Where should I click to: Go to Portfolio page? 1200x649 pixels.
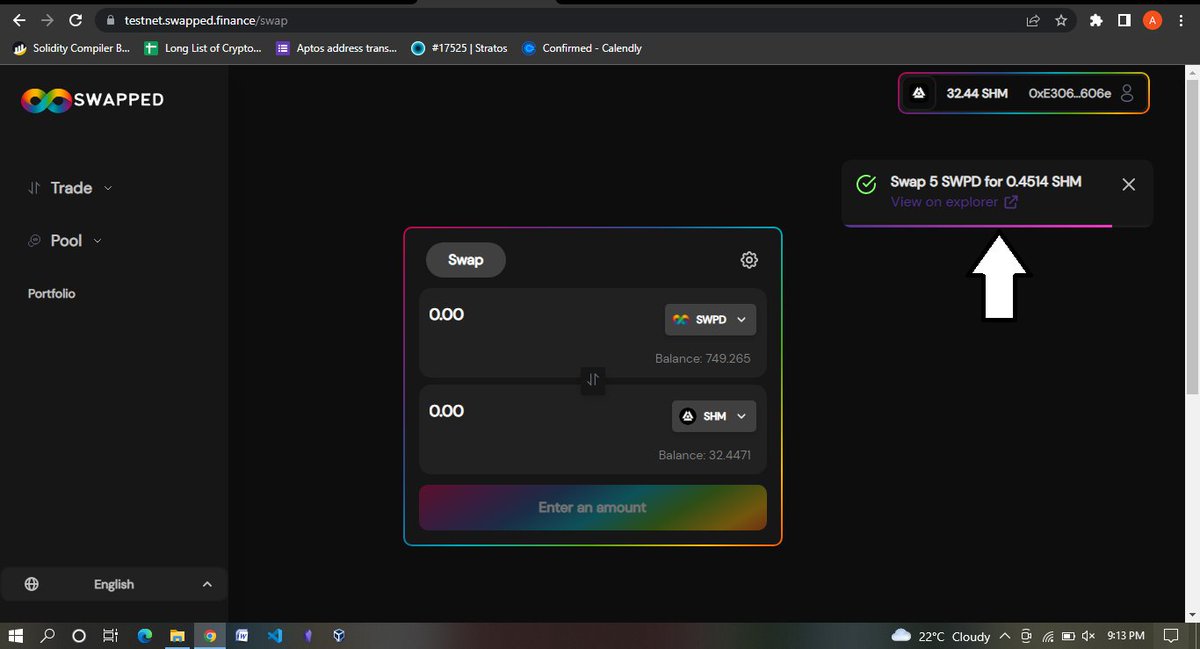(x=52, y=294)
